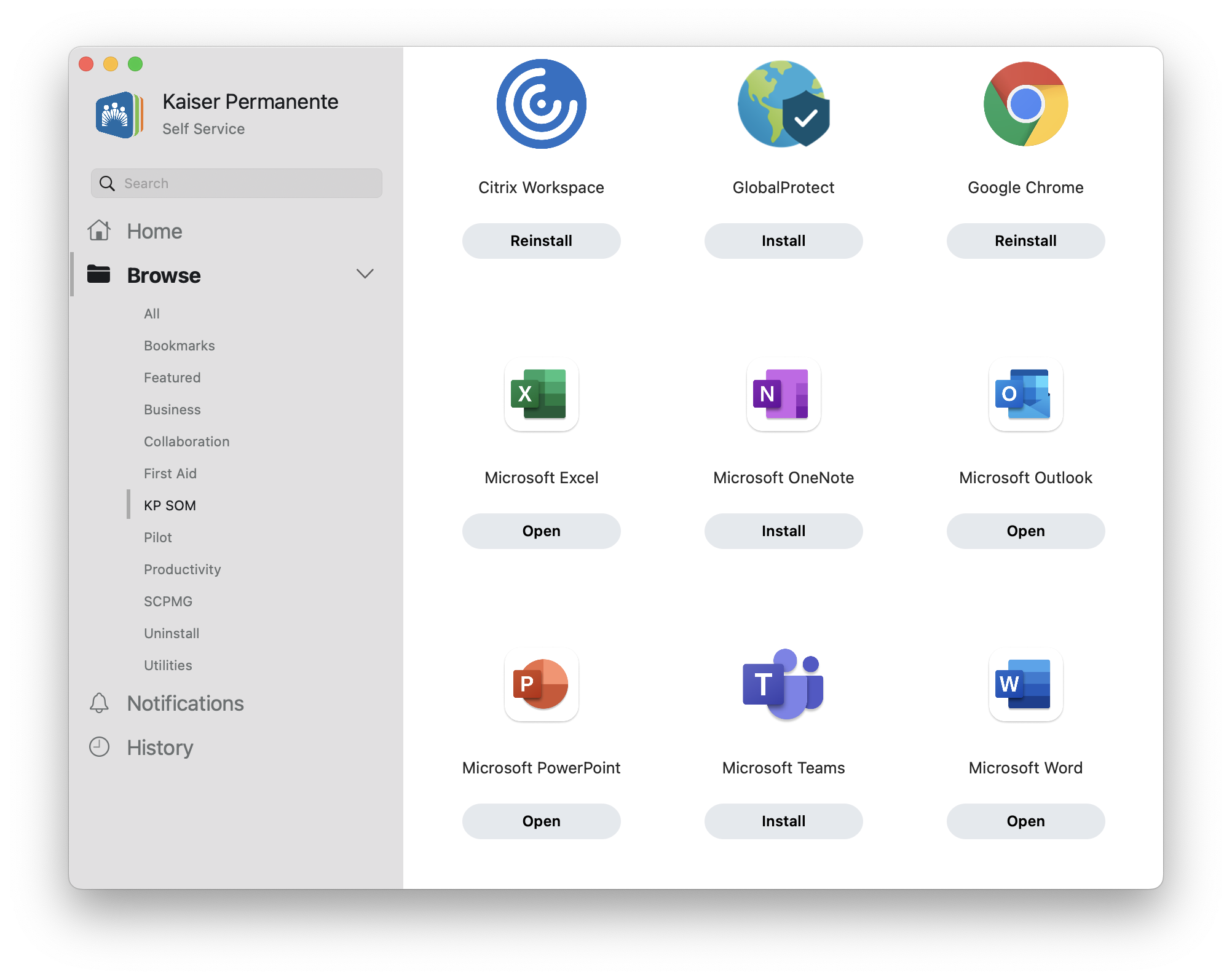
Task: Click the Google Chrome icon
Action: point(1025,104)
